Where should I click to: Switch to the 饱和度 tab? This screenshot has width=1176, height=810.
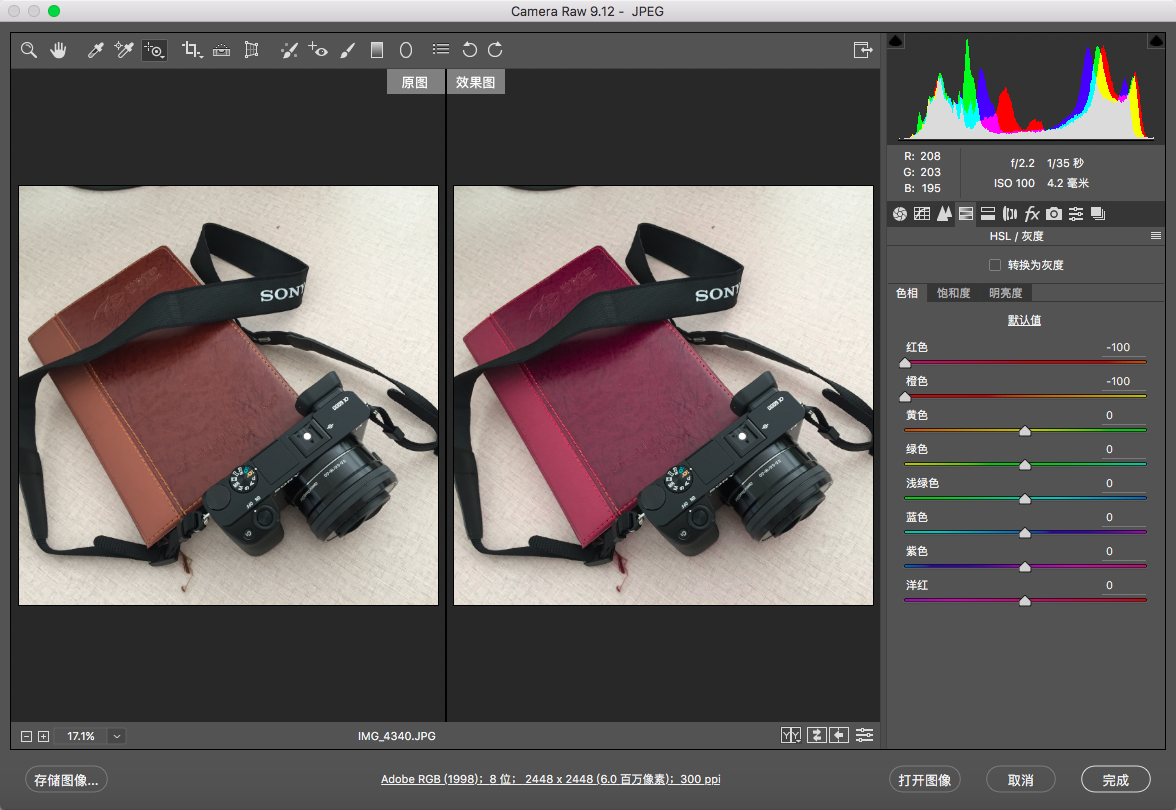(953, 293)
